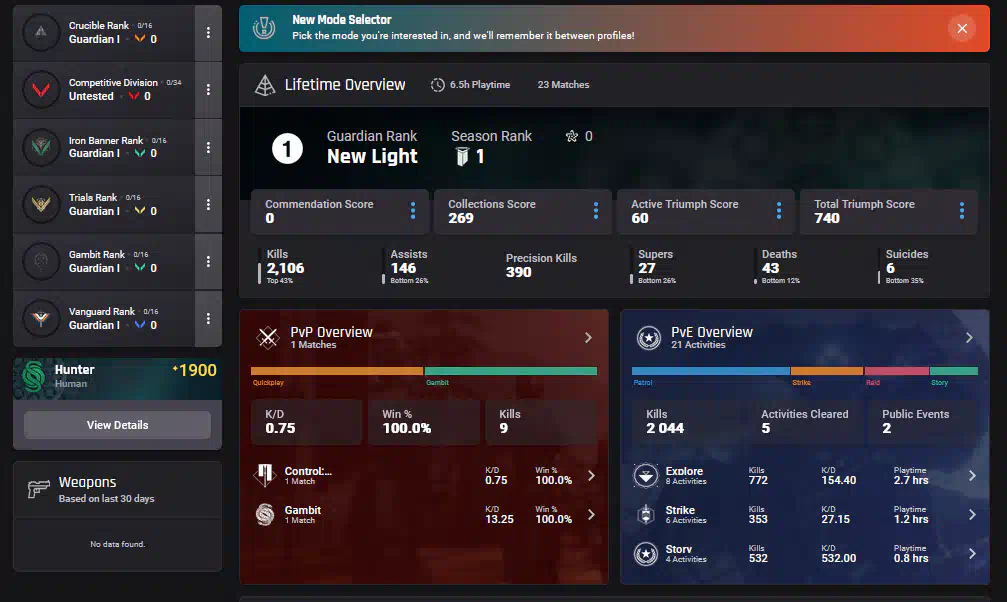Open Commendation Score options menu
The image size is (1007, 602).
point(413,211)
